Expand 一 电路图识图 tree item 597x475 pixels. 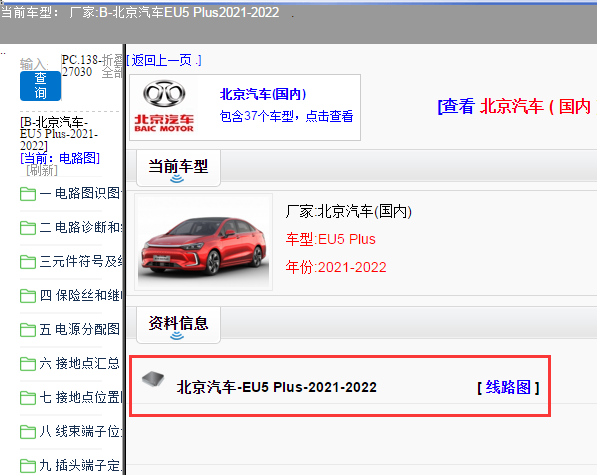coord(81,193)
